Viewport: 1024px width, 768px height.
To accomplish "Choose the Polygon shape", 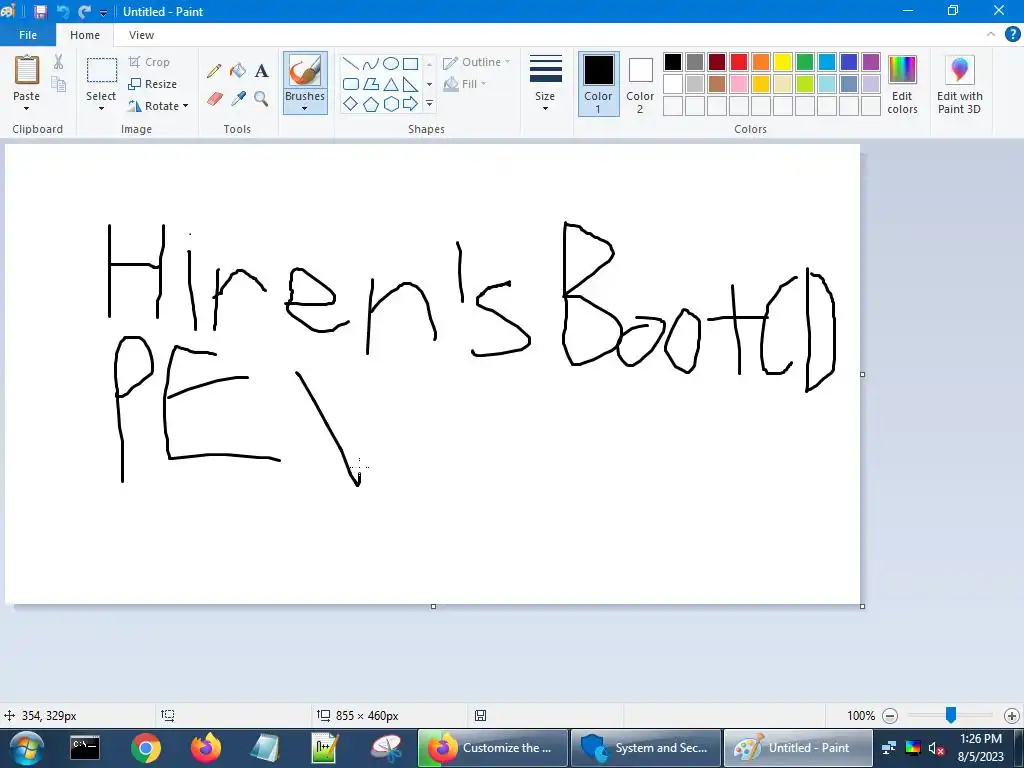I will (371, 84).
